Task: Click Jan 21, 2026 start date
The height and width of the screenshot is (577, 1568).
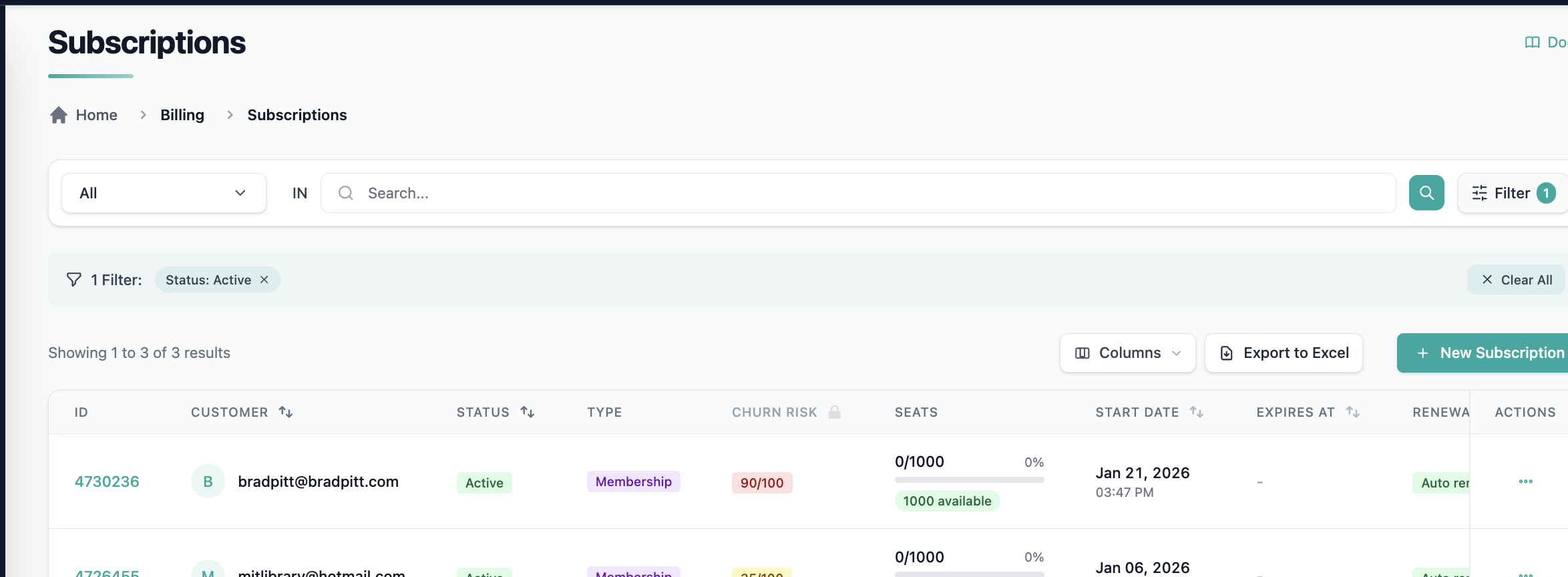Action: [1143, 473]
